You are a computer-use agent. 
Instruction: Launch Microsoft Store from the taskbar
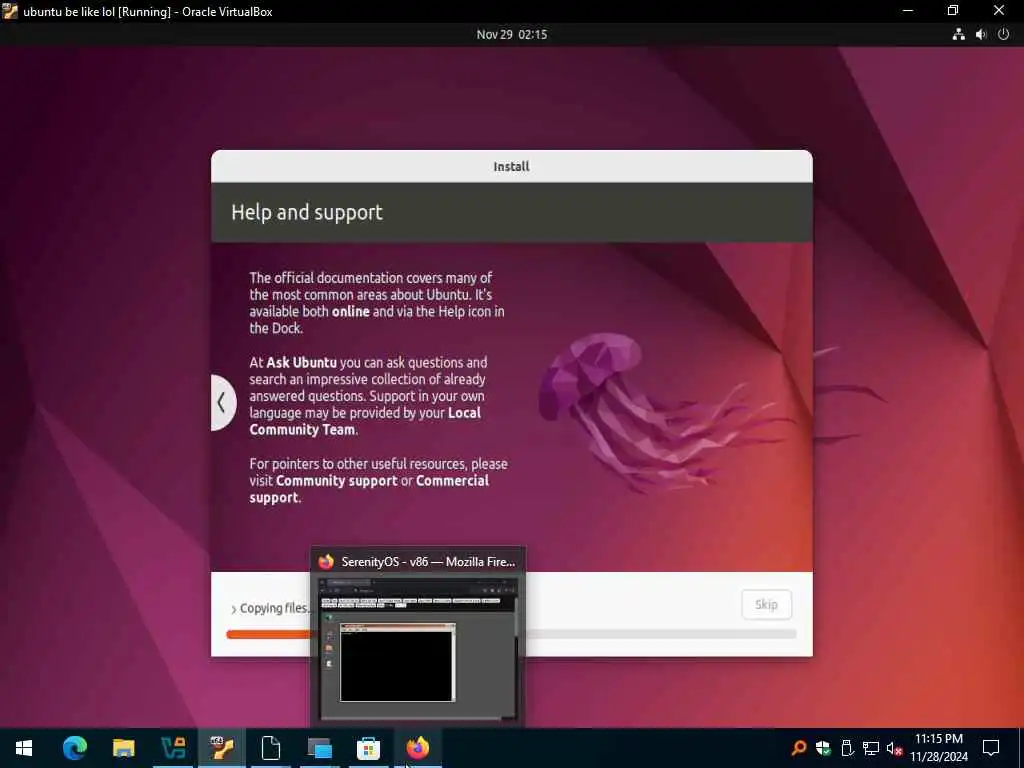click(368, 748)
